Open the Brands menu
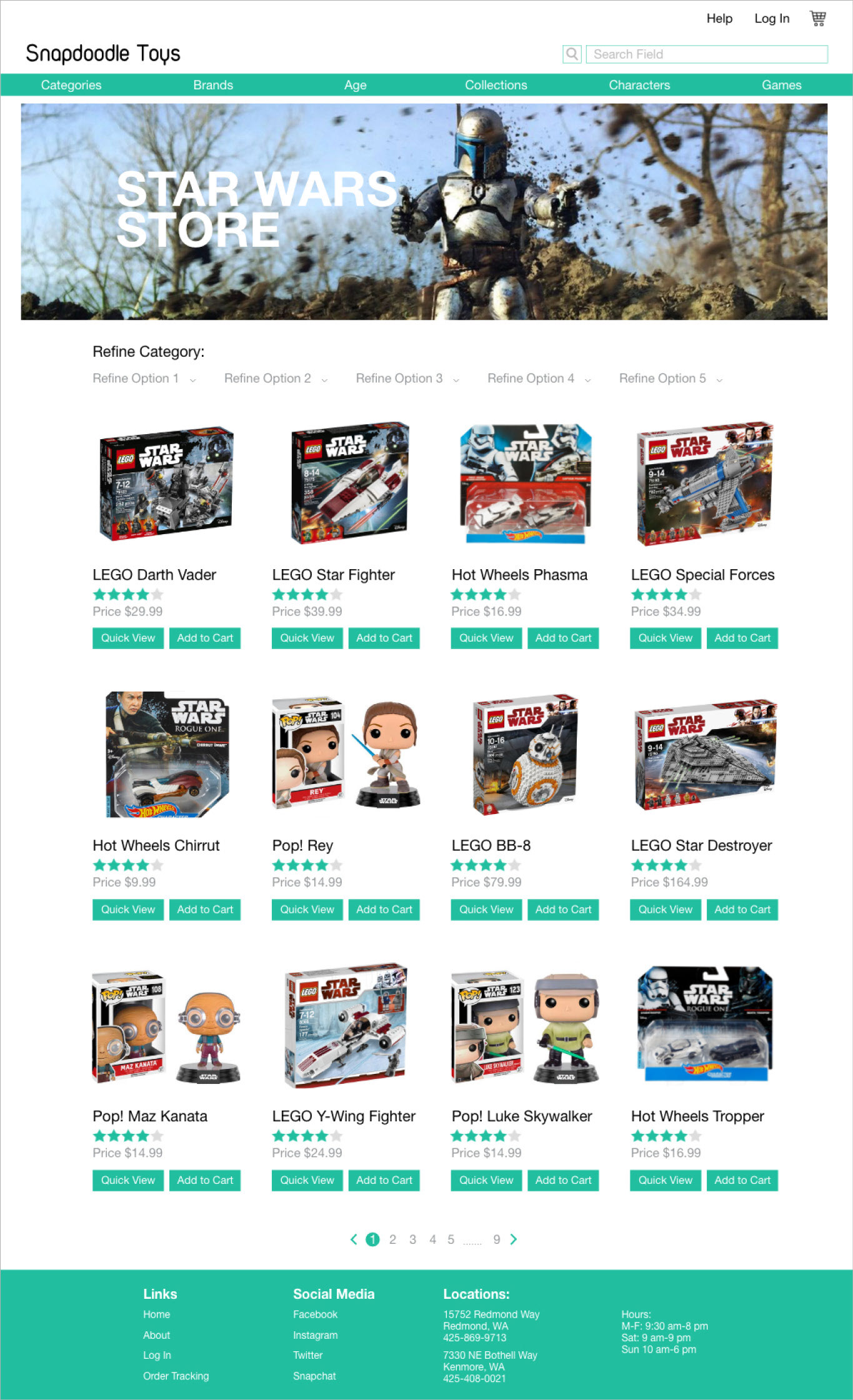 213,85
